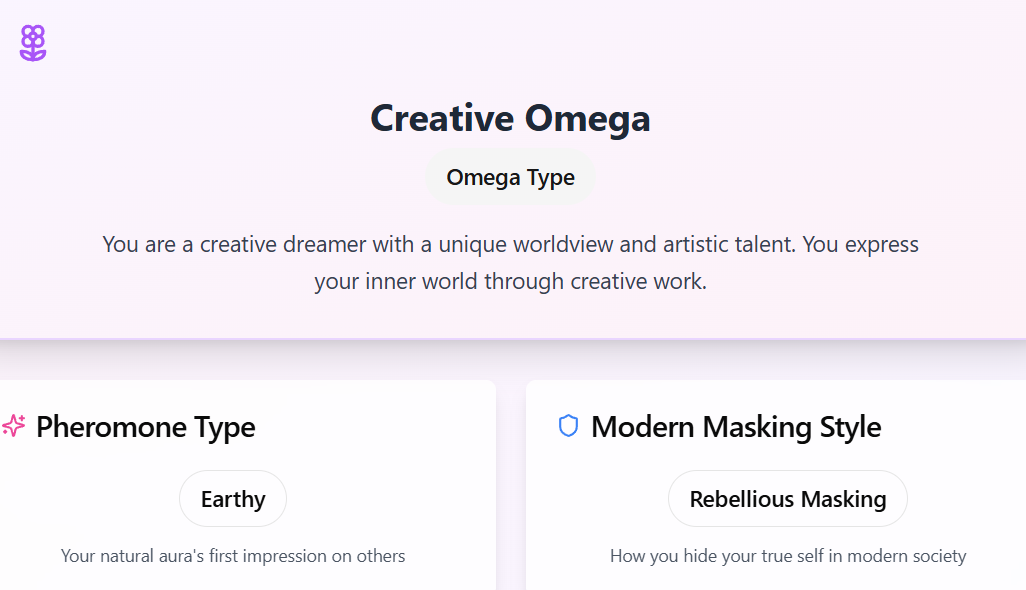Click the word "Type" in the Omega badge
The height and width of the screenshot is (590, 1026).
click(551, 178)
